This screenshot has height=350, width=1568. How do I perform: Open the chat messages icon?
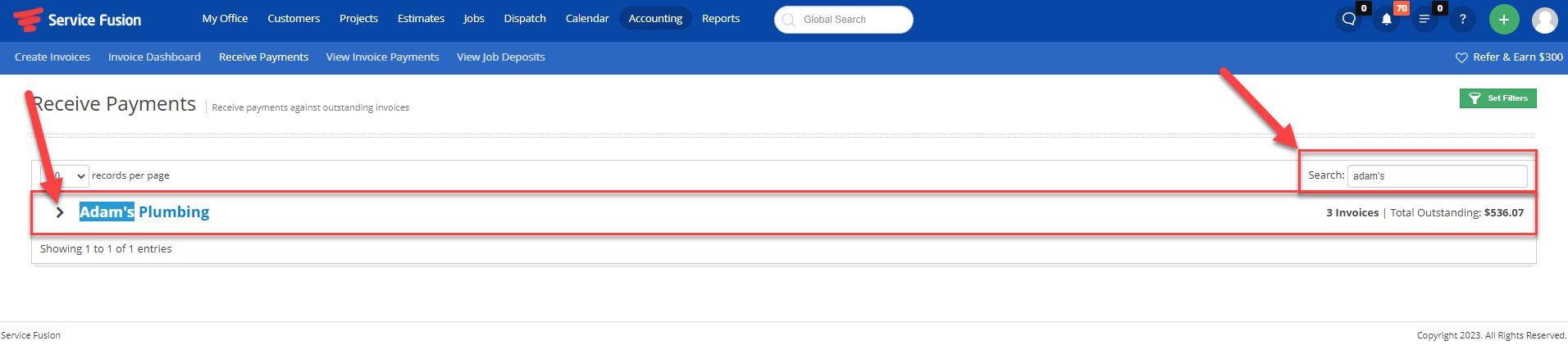(1348, 20)
